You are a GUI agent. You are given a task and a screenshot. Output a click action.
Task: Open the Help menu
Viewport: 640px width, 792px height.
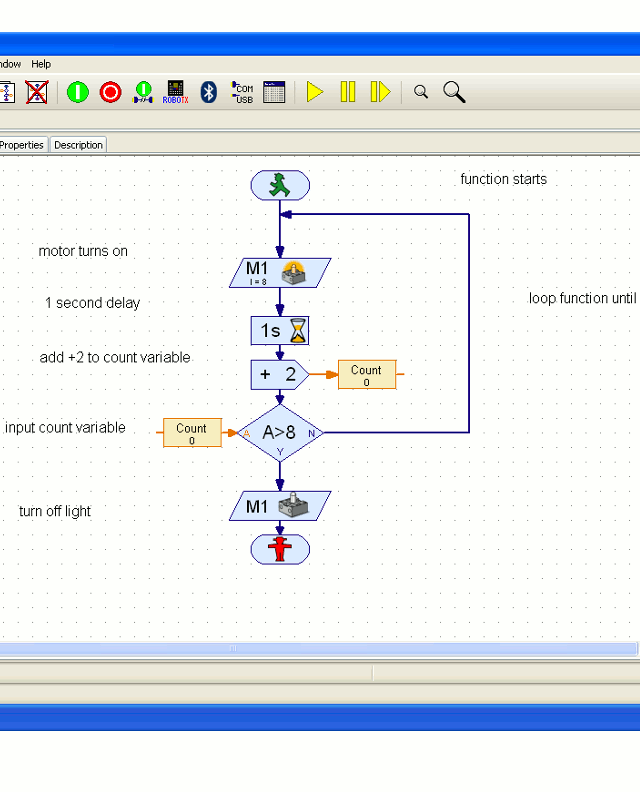(x=41, y=64)
